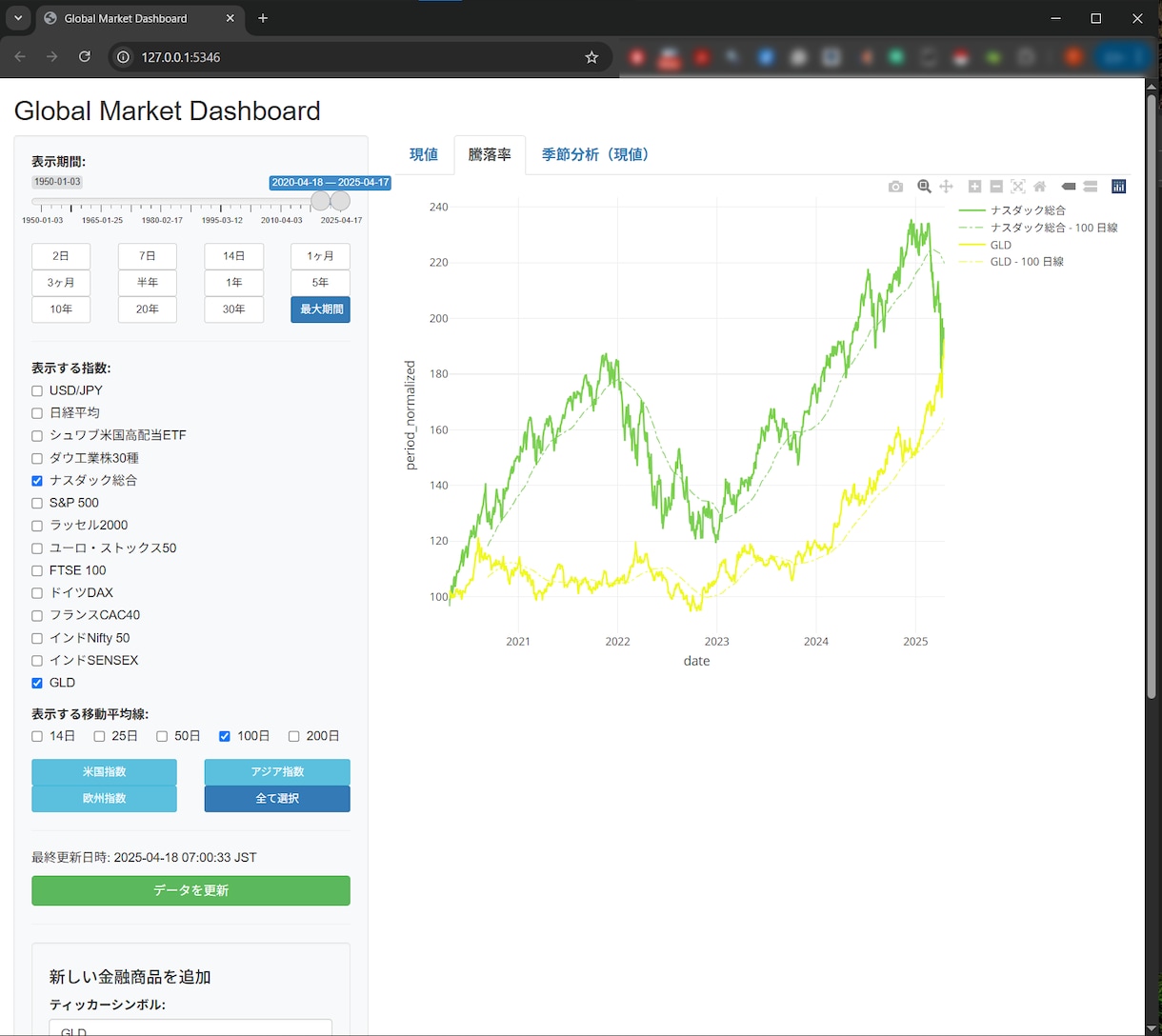Image resolution: width=1162 pixels, height=1036 pixels.
Task: Select the アジア指数 preset button
Action: point(277,772)
